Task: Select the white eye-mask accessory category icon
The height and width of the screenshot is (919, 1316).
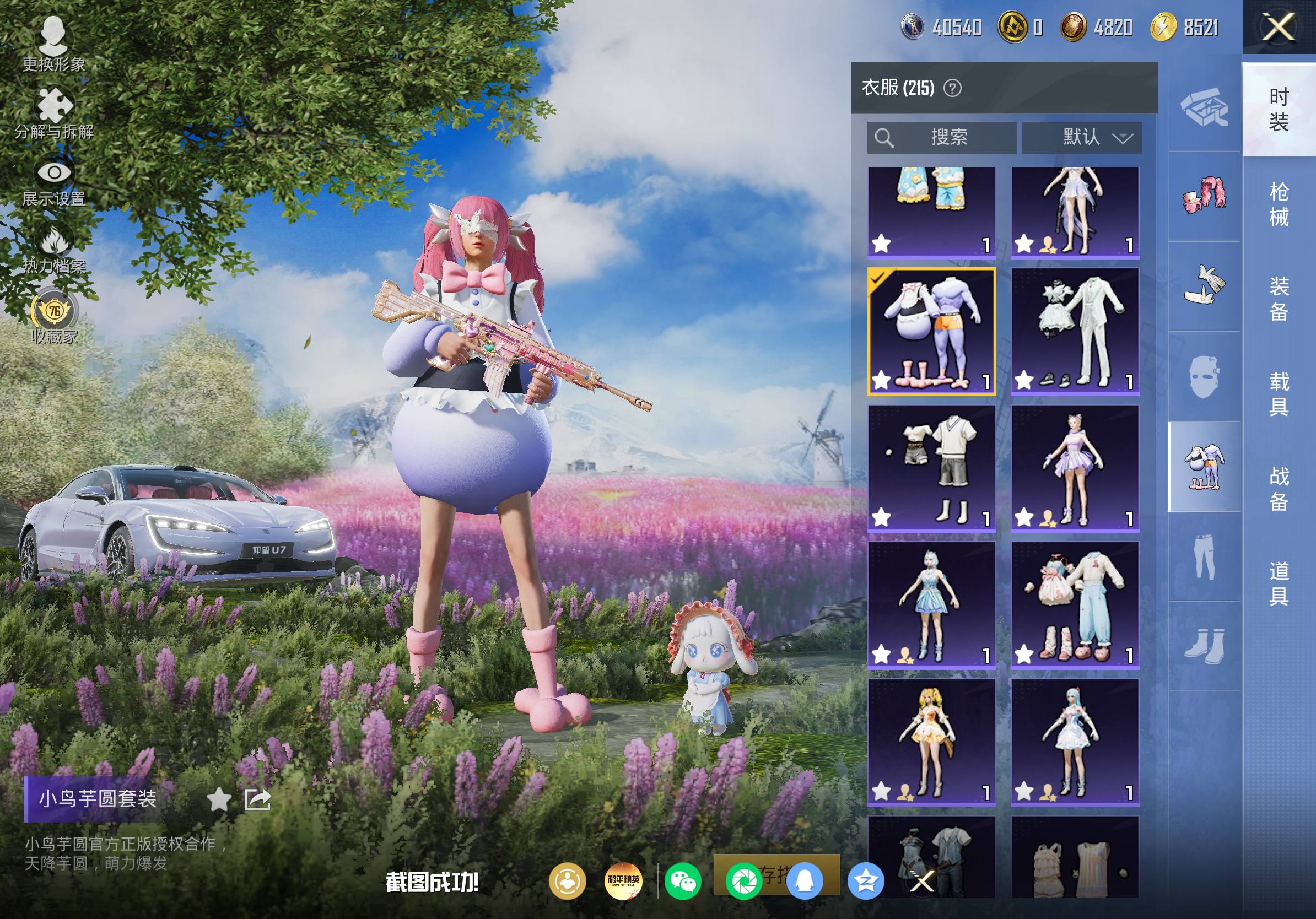Action: [1204, 286]
